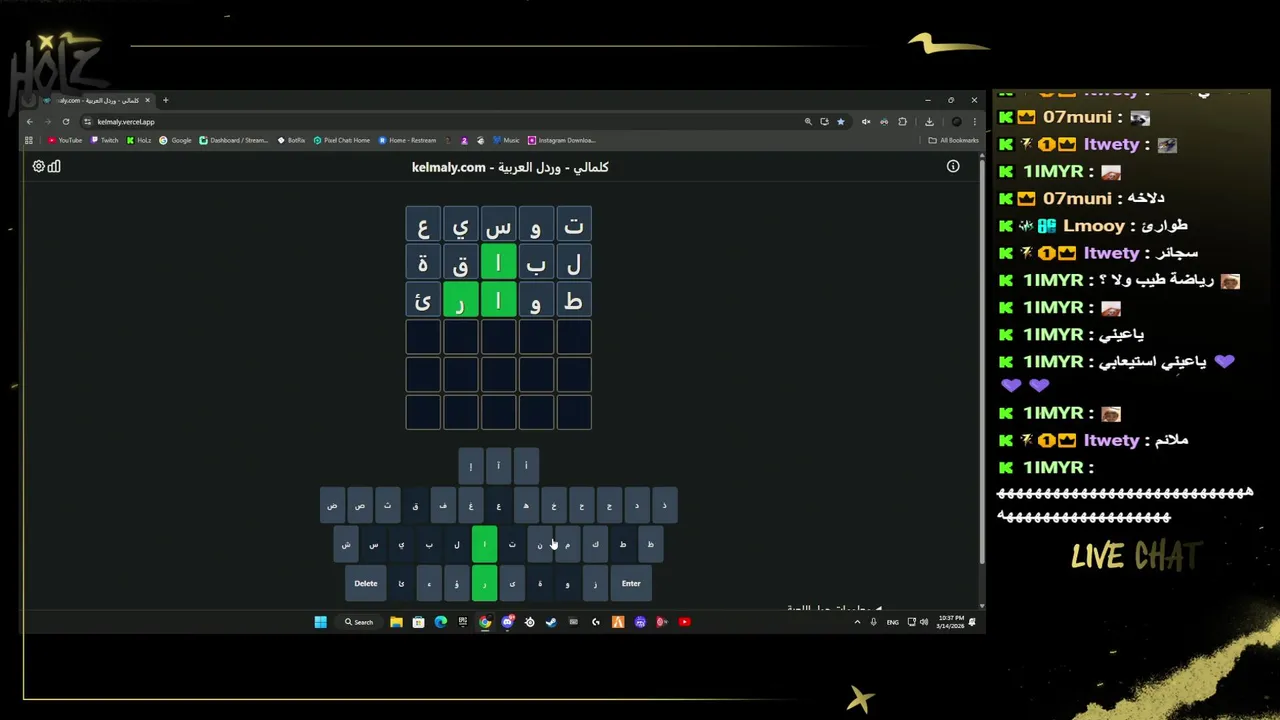
Task: Click the taskbar Search box
Action: click(359, 622)
